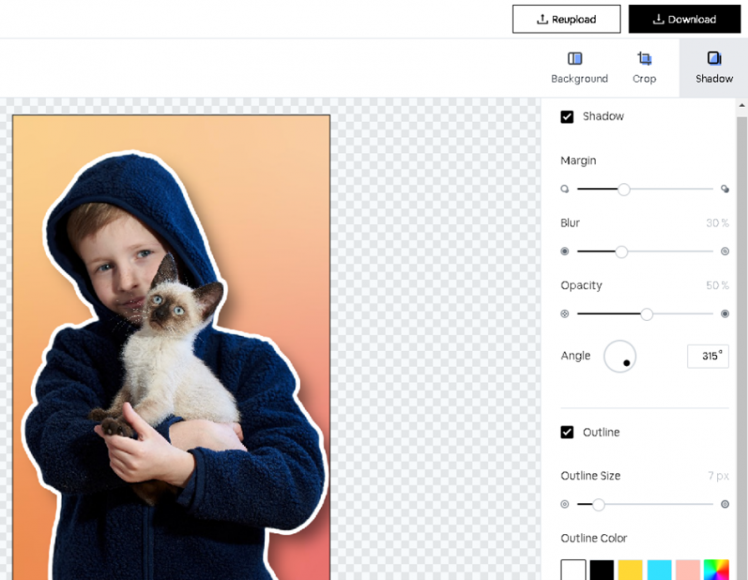This screenshot has width=748, height=580.
Task: Click the Opacity slider handle
Action: point(647,314)
